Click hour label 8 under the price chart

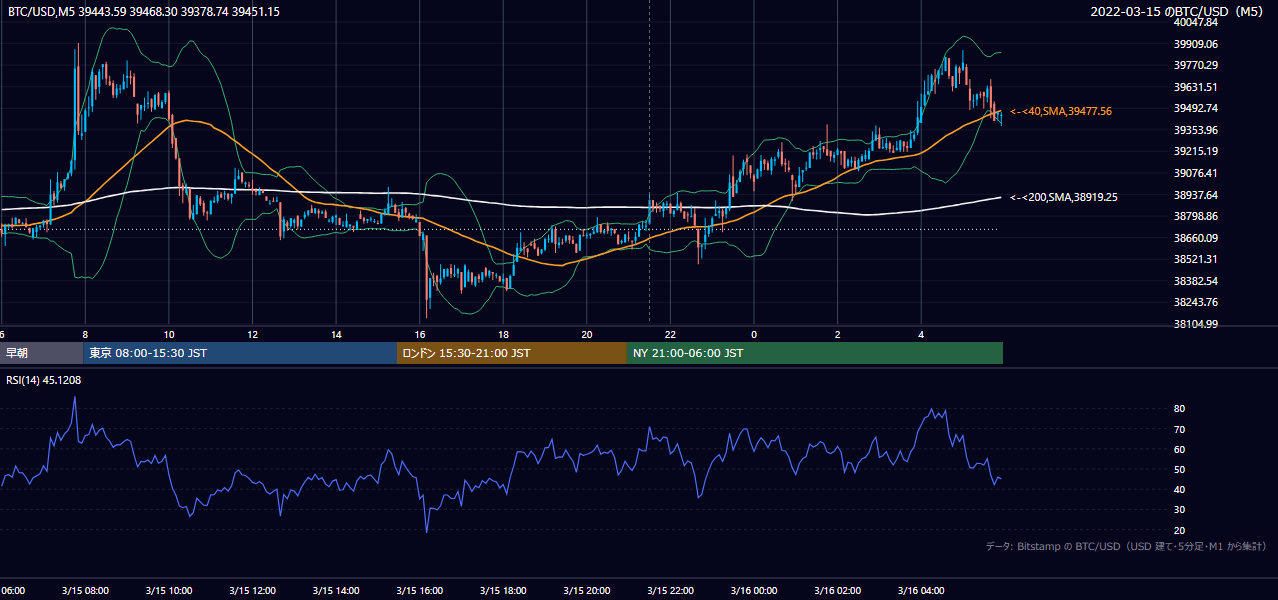85,335
